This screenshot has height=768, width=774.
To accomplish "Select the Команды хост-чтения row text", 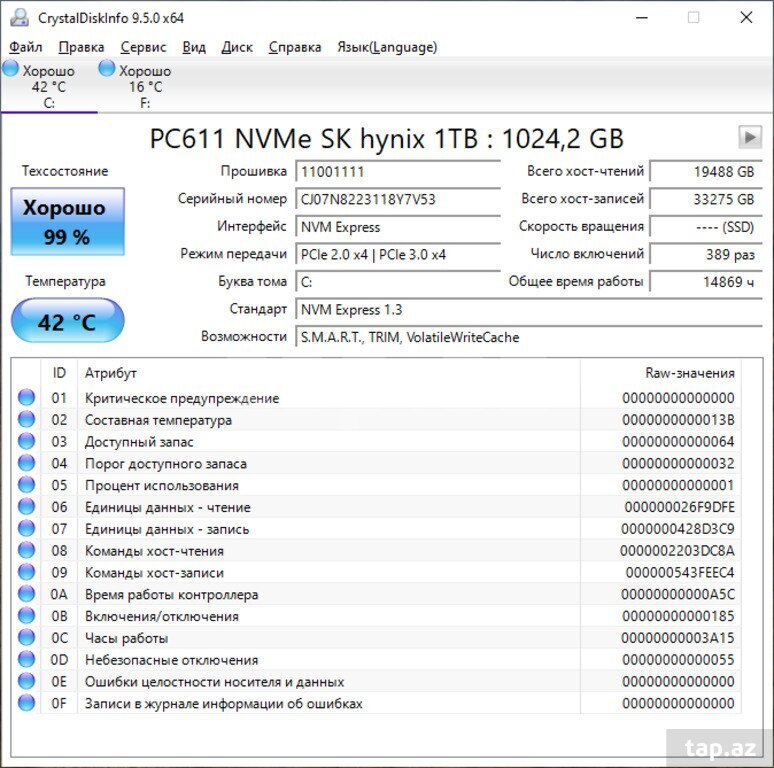I will [x=154, y=551].
